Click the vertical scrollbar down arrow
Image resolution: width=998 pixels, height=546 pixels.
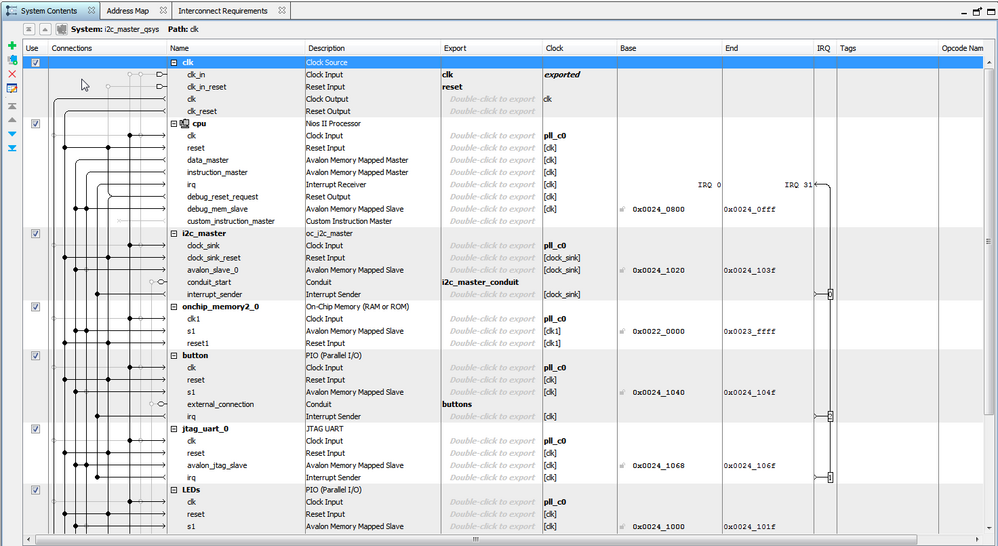point(989,528)
